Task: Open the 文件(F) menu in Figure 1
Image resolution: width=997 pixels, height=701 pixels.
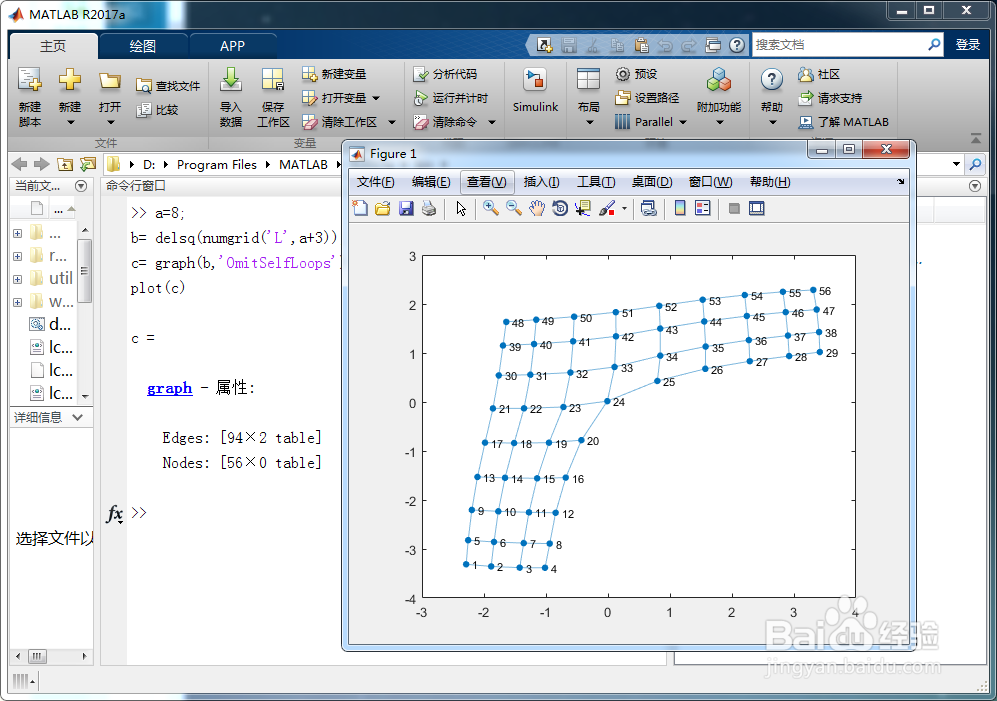Action: 375,182
